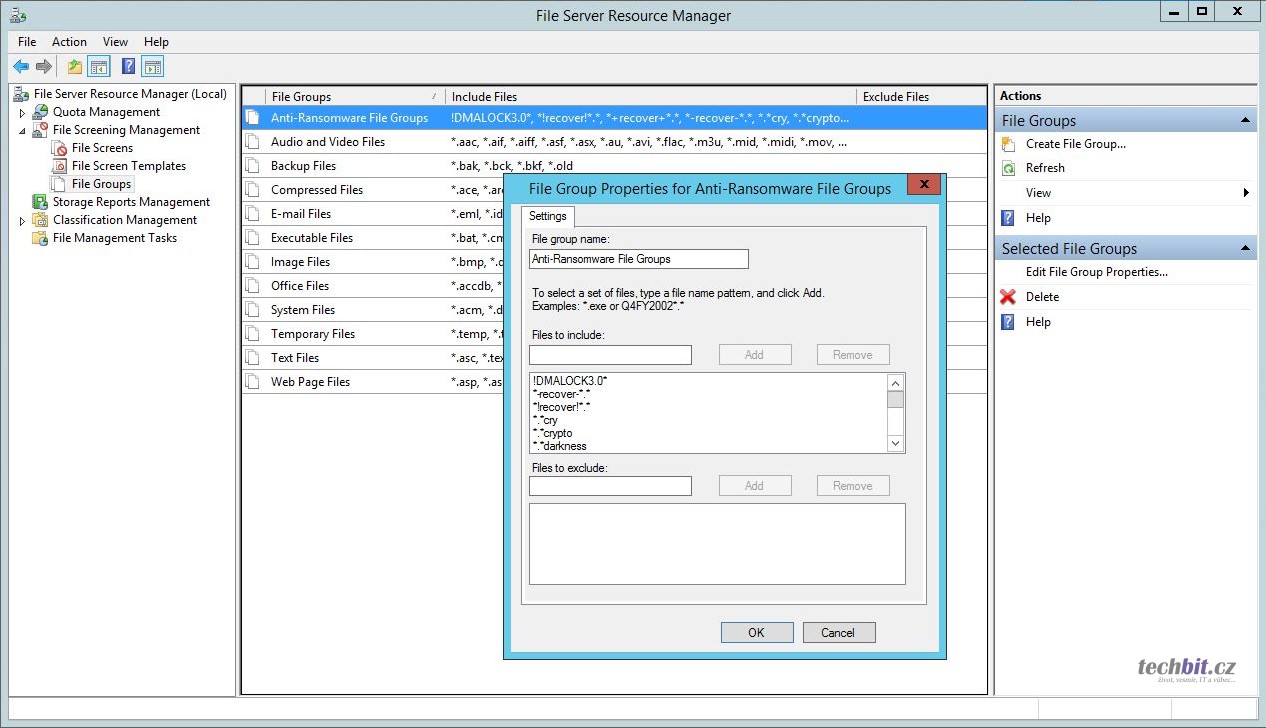Collapse the File Screening Management node
Image resolution: width=1266 pixels, height=728 pixels.
[x=23, y=130]
